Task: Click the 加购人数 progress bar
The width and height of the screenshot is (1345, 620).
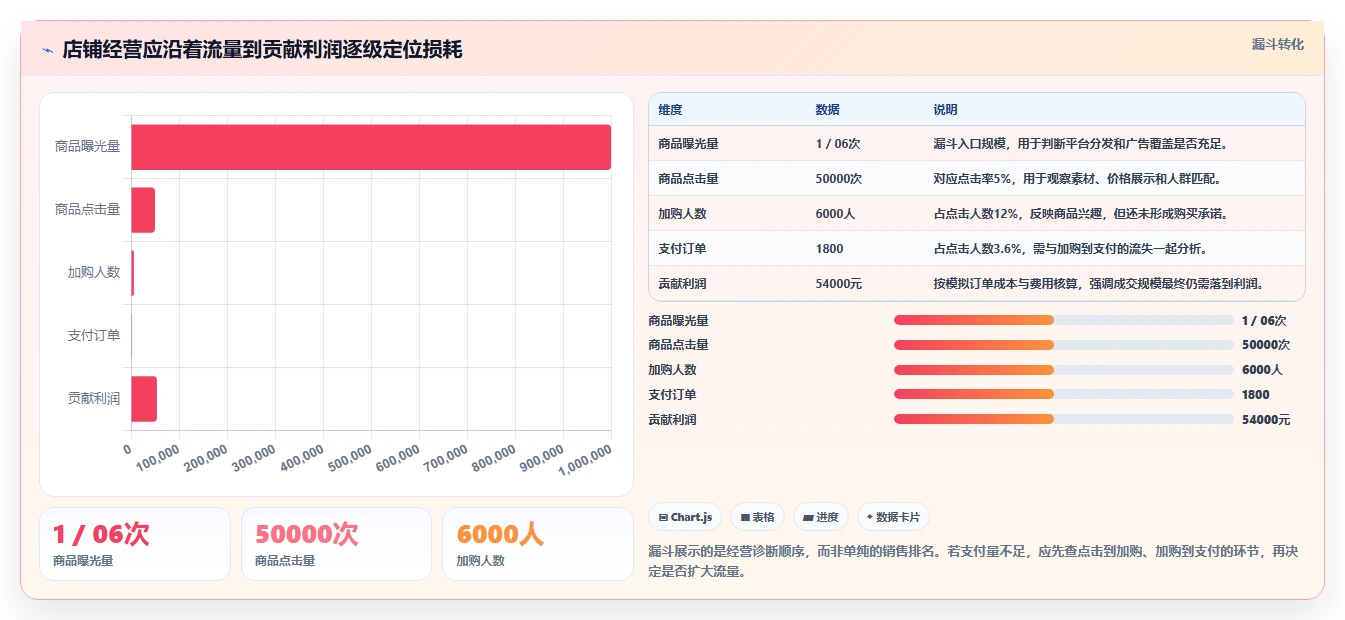Action: 1063,369
